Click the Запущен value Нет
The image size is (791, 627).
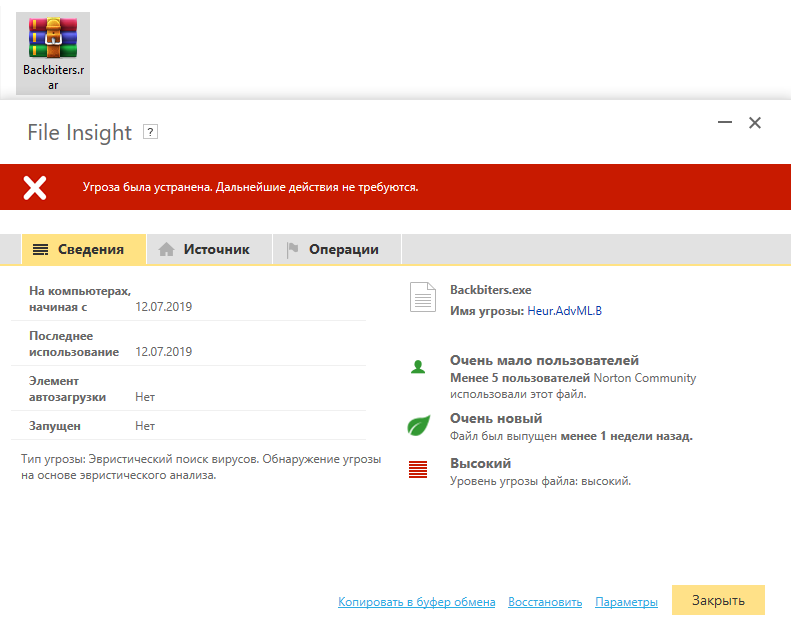[x=145, y=426]
